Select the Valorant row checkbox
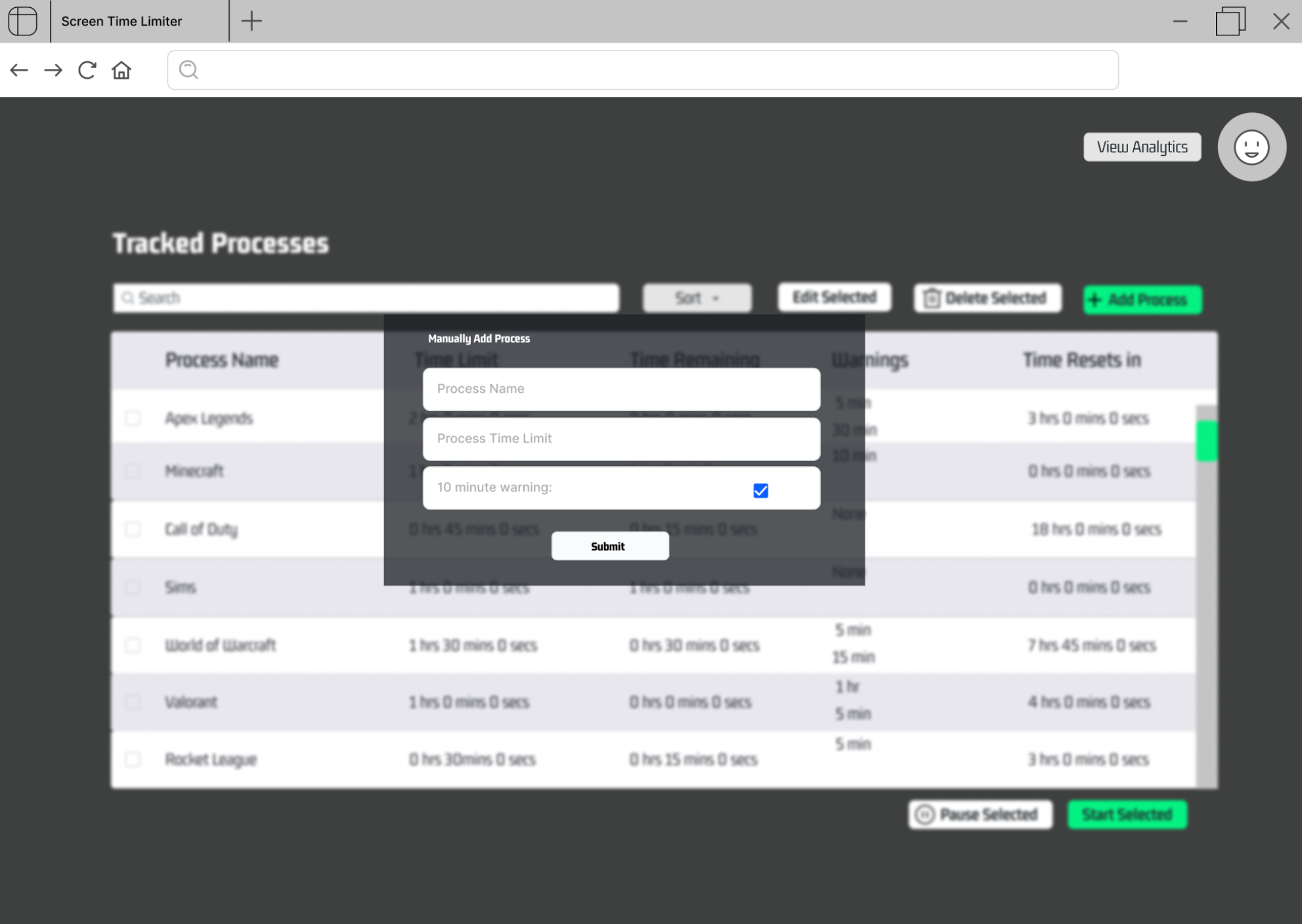1302x924 pixels. tap(133, 702)
